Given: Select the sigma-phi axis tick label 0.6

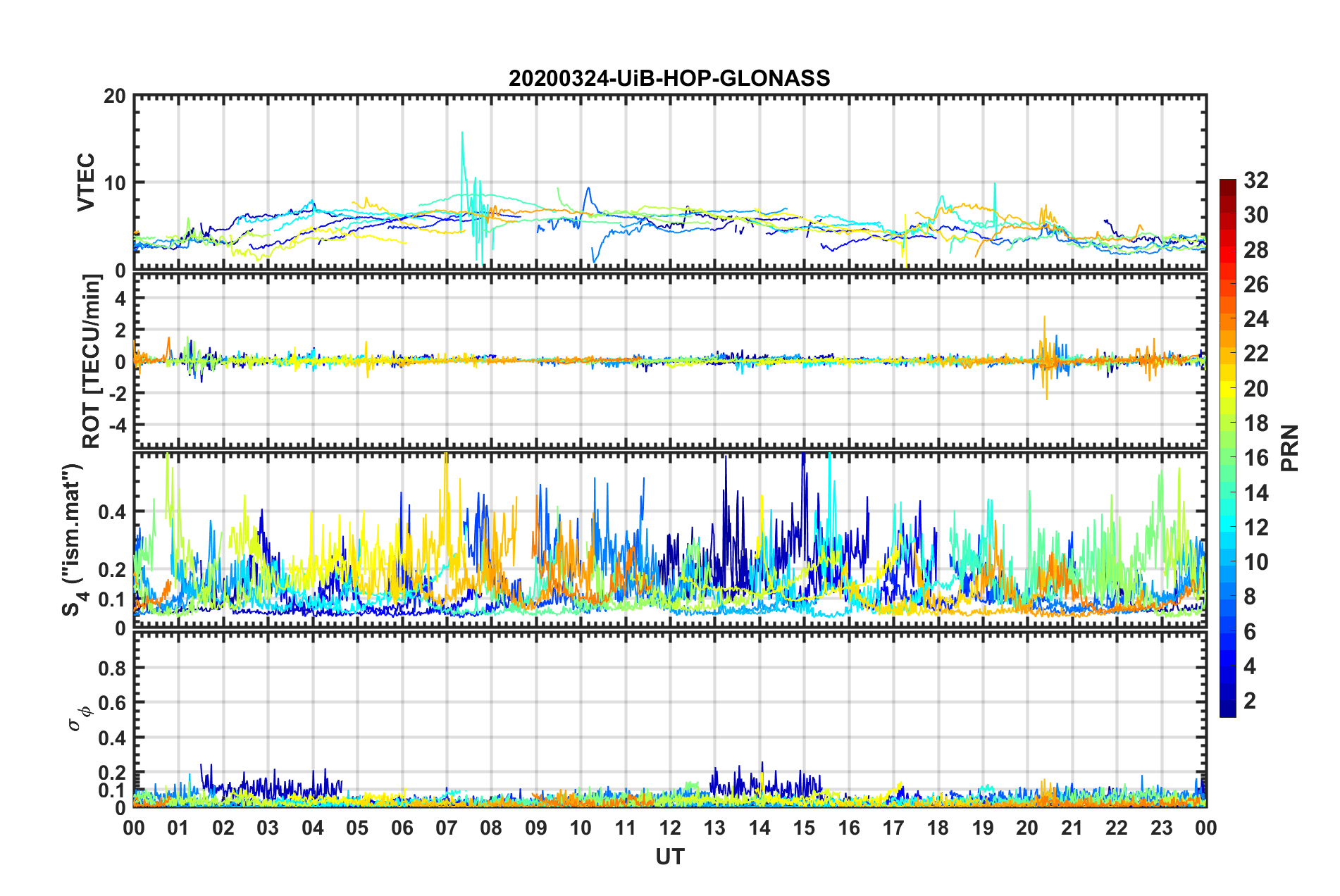Looking at the screenshot, I should pyautogui.click(x=112, y=703).
